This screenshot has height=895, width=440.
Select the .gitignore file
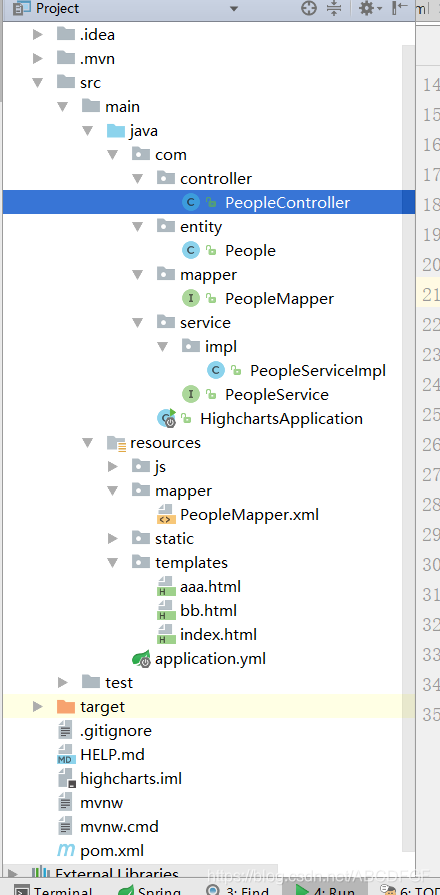116,731
